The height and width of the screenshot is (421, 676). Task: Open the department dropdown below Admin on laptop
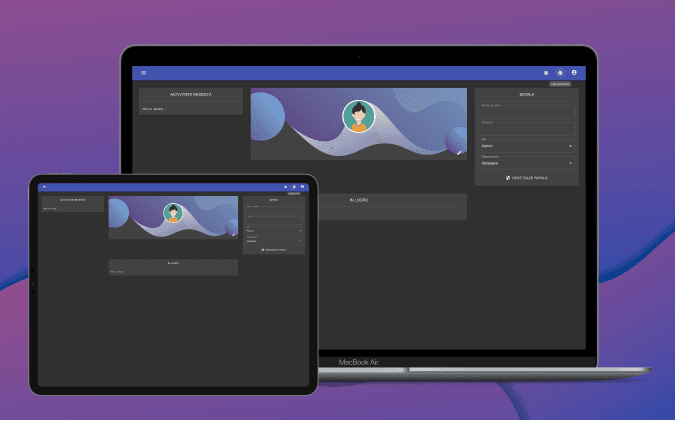click(526, 163)
